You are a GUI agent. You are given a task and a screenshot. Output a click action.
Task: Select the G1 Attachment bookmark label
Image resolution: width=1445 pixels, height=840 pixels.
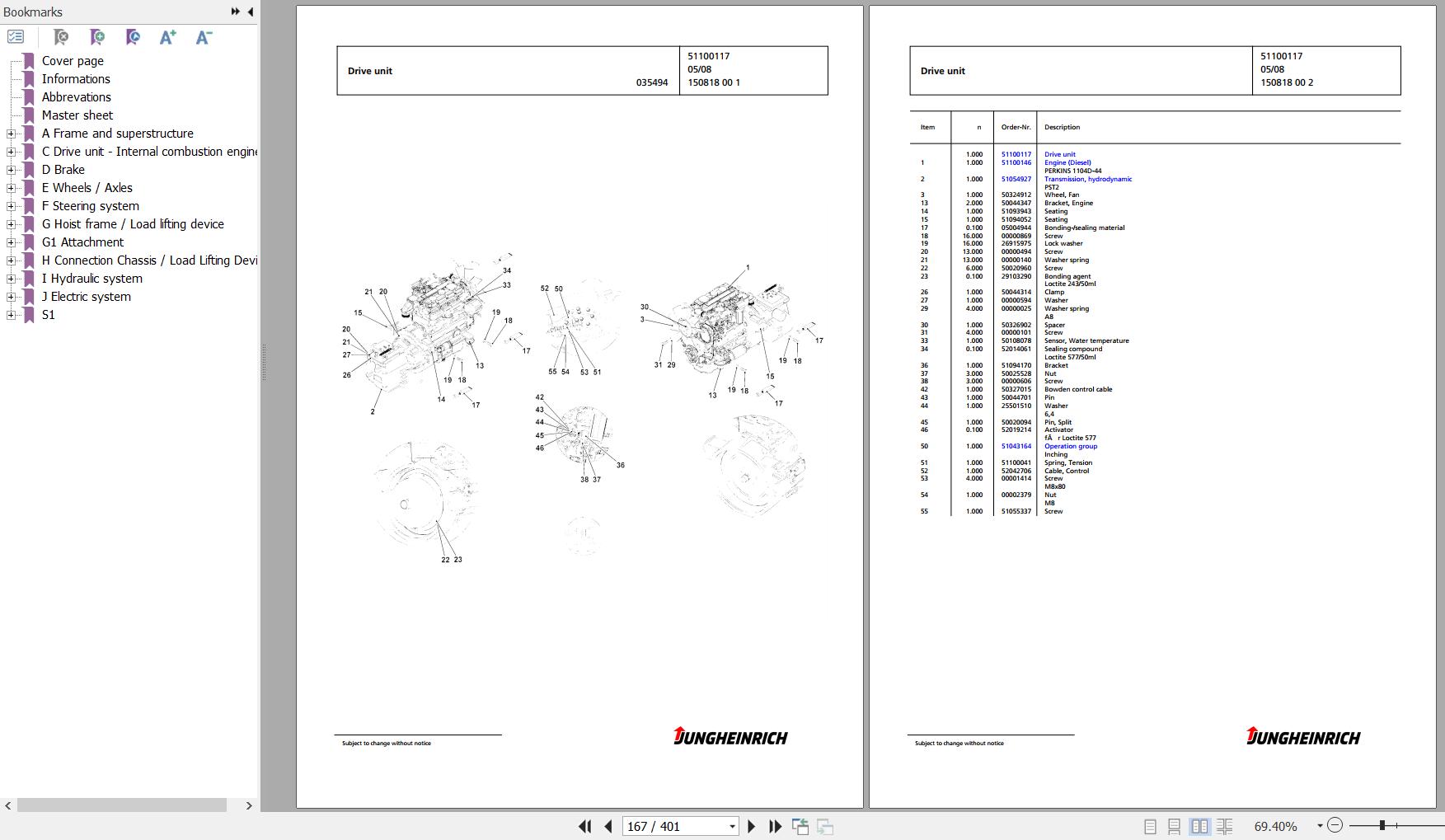coord(82,242)
